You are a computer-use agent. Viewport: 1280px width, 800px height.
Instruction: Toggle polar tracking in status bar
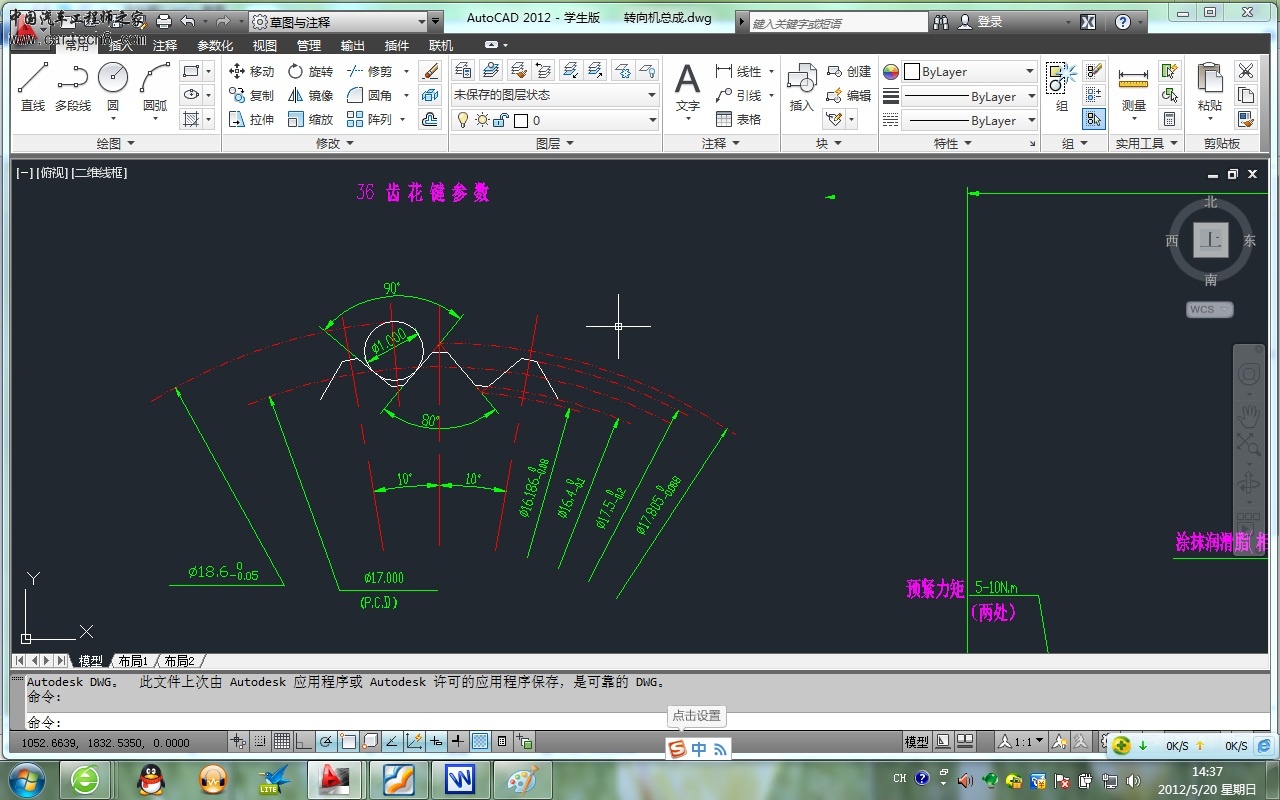[326, 742]
